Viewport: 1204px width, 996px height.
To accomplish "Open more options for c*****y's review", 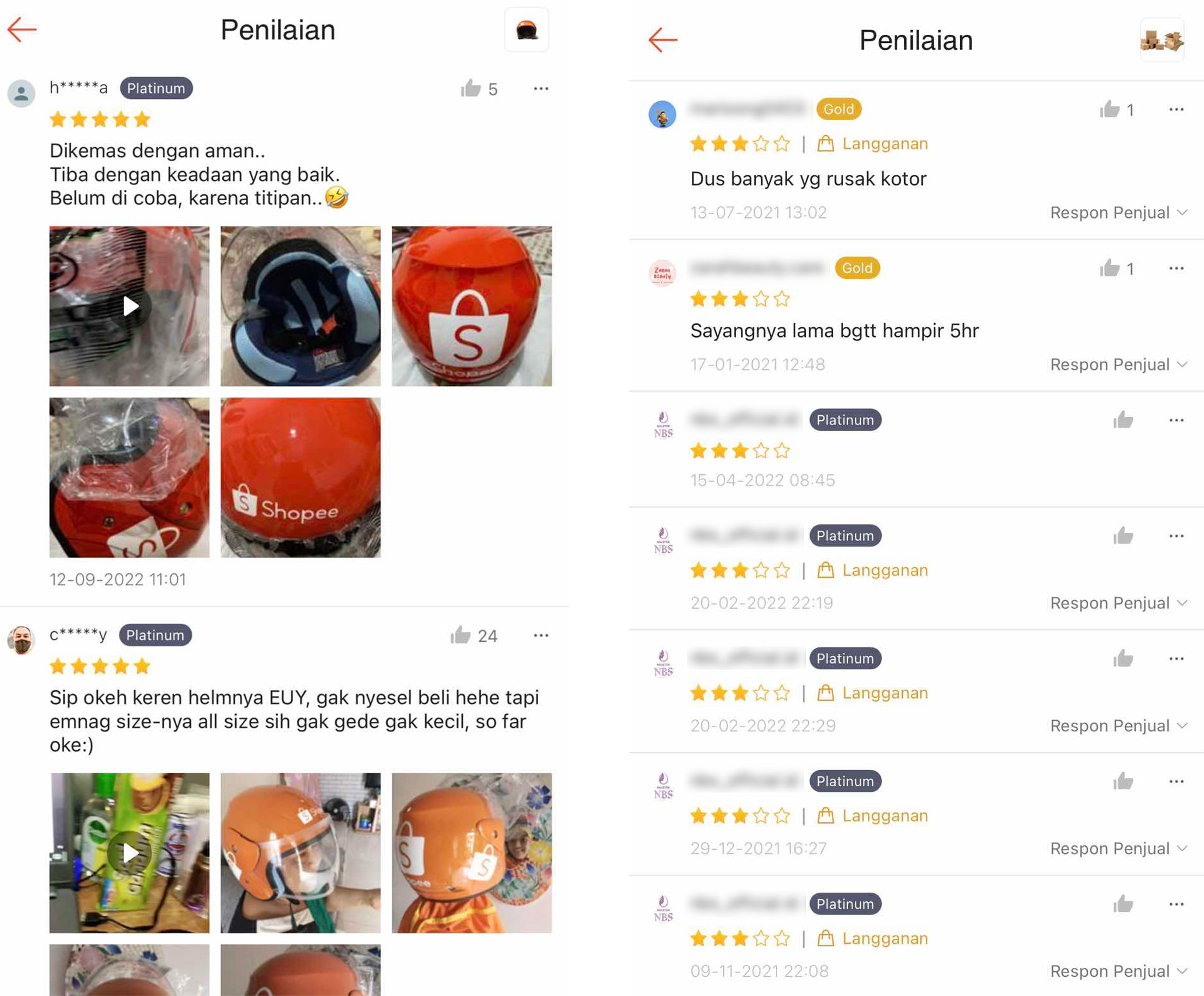I will tap(541, 635).
